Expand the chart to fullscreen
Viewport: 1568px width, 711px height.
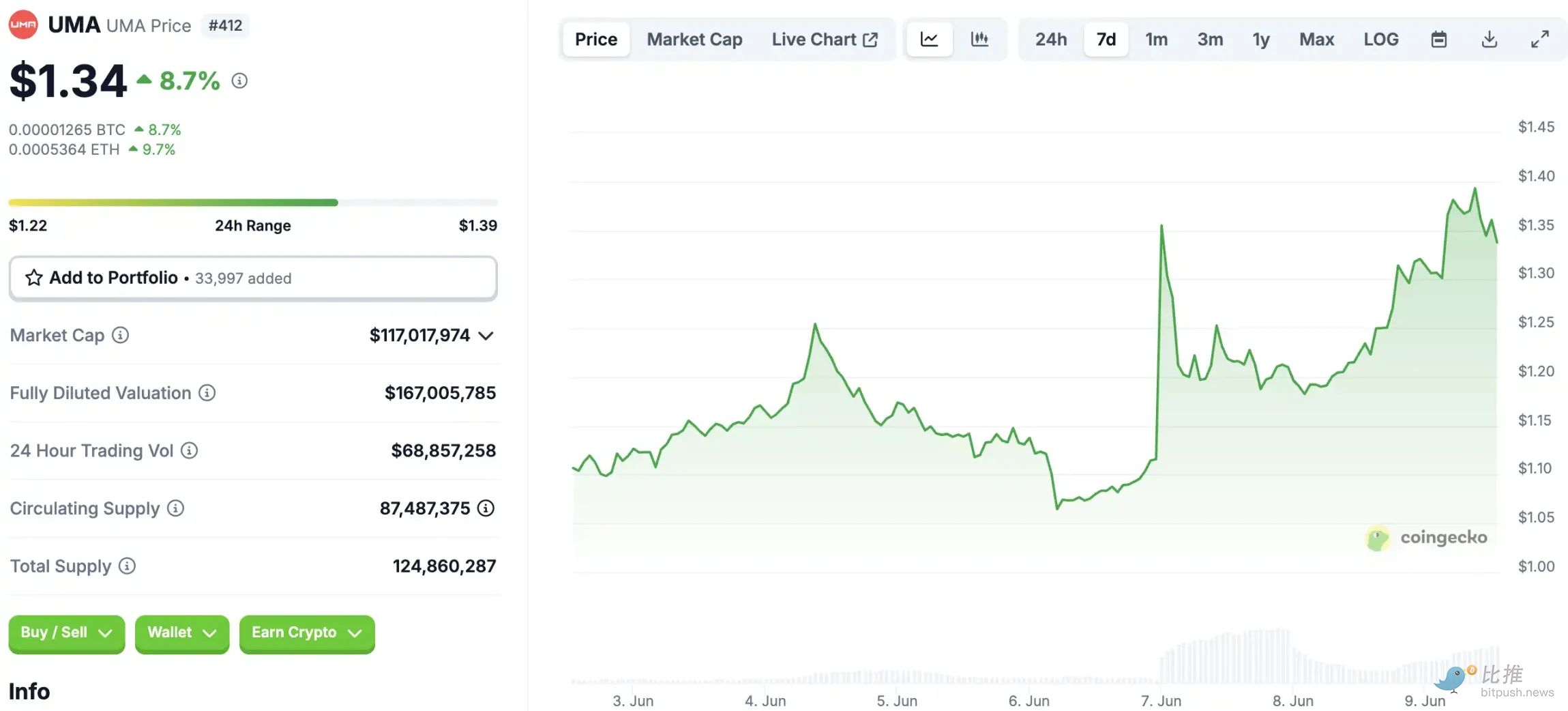[x=1539, y=40]
